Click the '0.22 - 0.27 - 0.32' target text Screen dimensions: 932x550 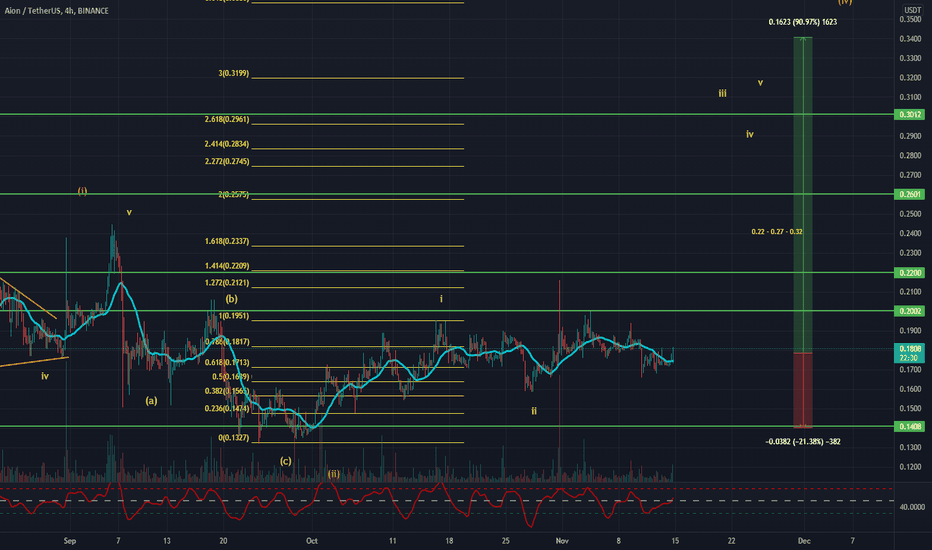777,232
